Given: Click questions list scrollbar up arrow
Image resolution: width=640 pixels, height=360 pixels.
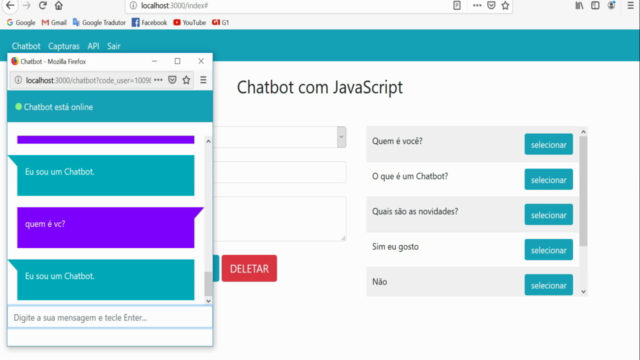Looking at the screenshot, I should point(583,131).
